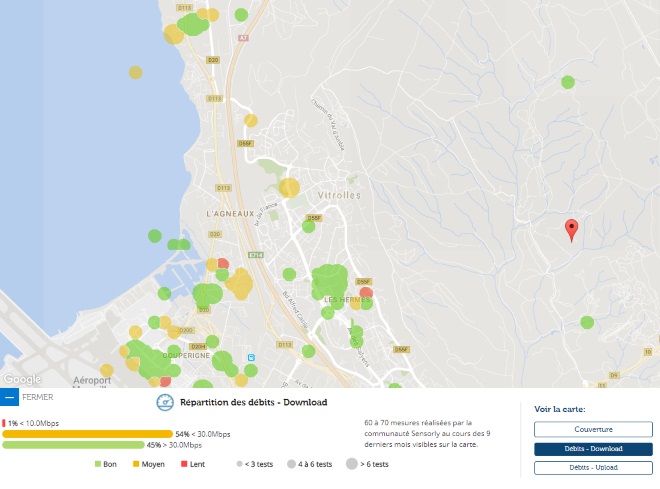The height and width of the screenshot is (489, 660).
Task: Click the yellow 54% speed bar
Action: [x=87, y=434]
